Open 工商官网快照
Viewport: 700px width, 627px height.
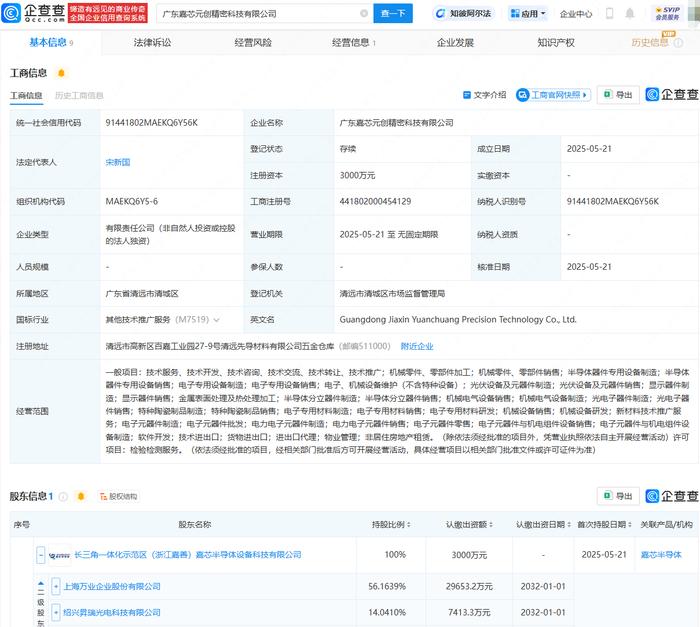553,95
